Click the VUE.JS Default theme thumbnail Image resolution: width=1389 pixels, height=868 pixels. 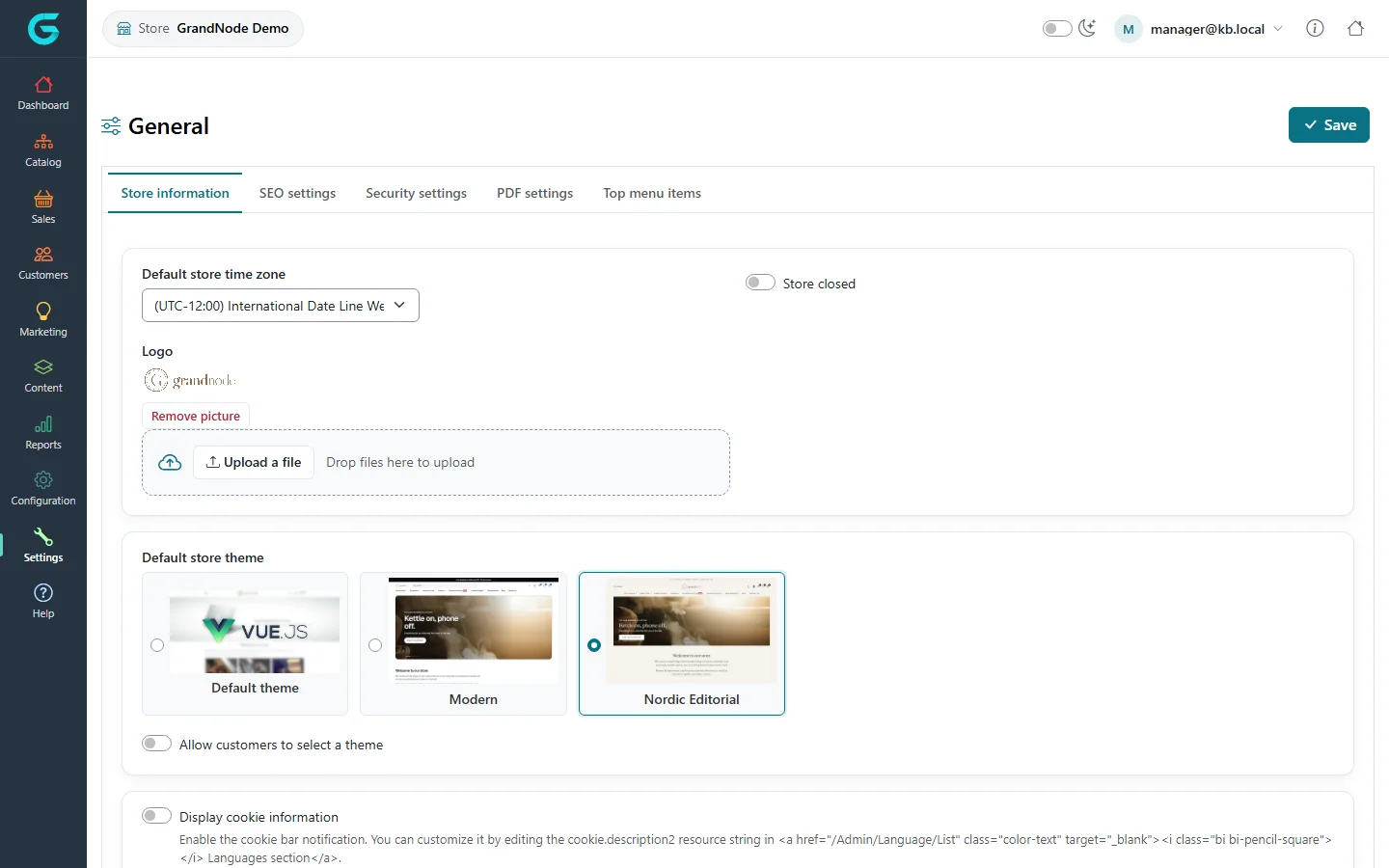[255, 631]
